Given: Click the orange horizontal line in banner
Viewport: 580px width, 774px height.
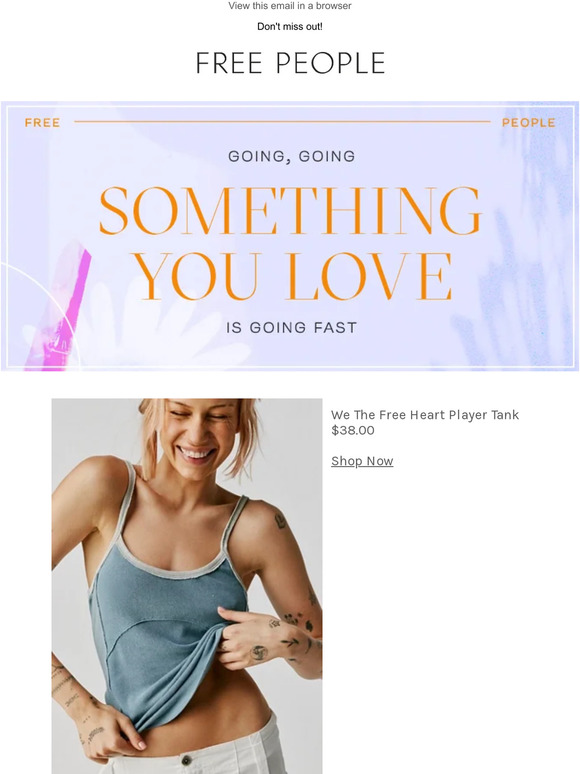Looking at the screenshot, I should coord(282,121).
